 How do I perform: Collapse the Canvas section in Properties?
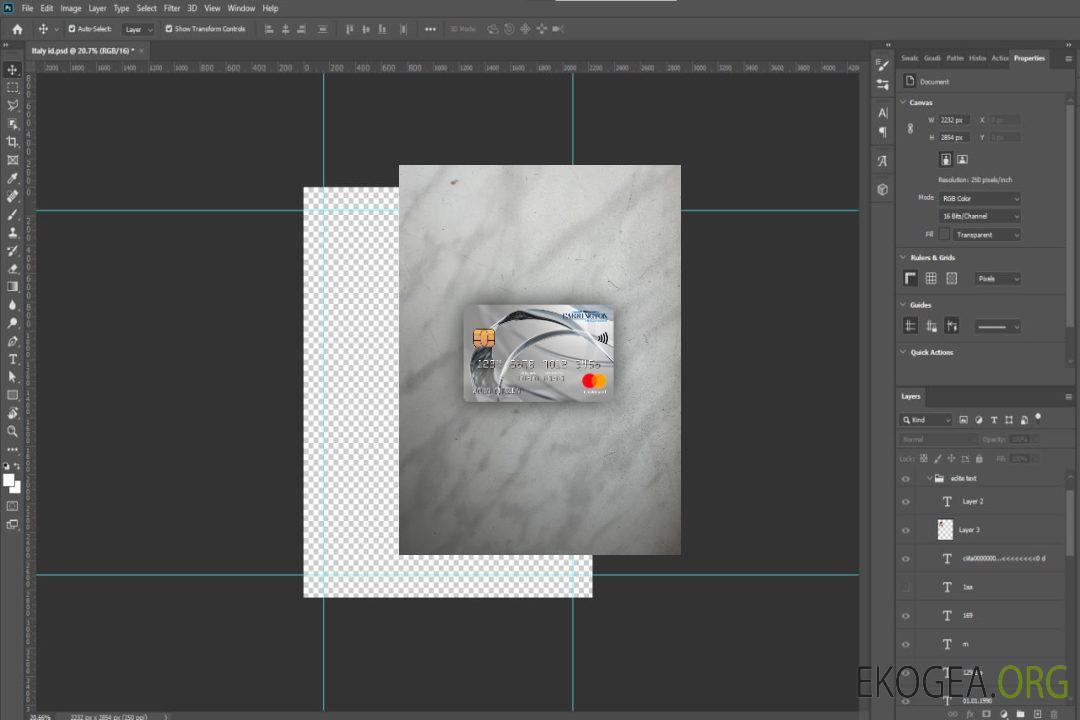coord(903,103)
